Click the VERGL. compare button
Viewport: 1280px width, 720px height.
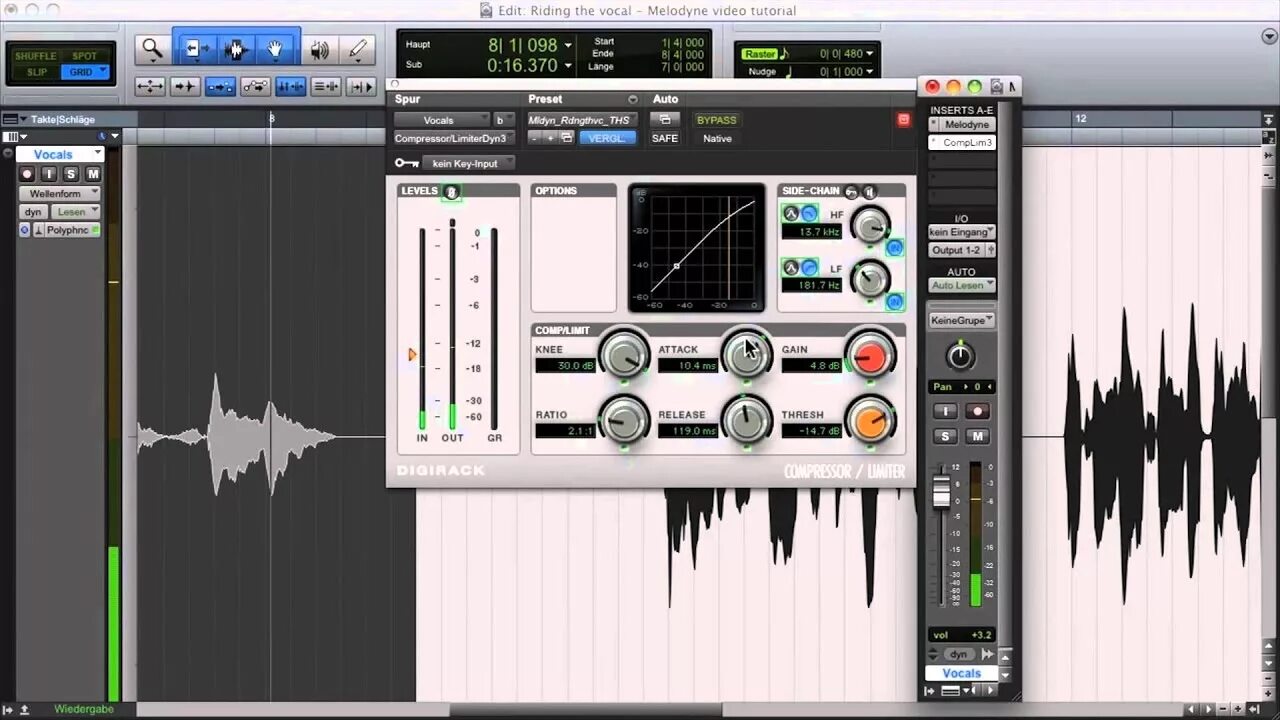(x=607, y=138)
